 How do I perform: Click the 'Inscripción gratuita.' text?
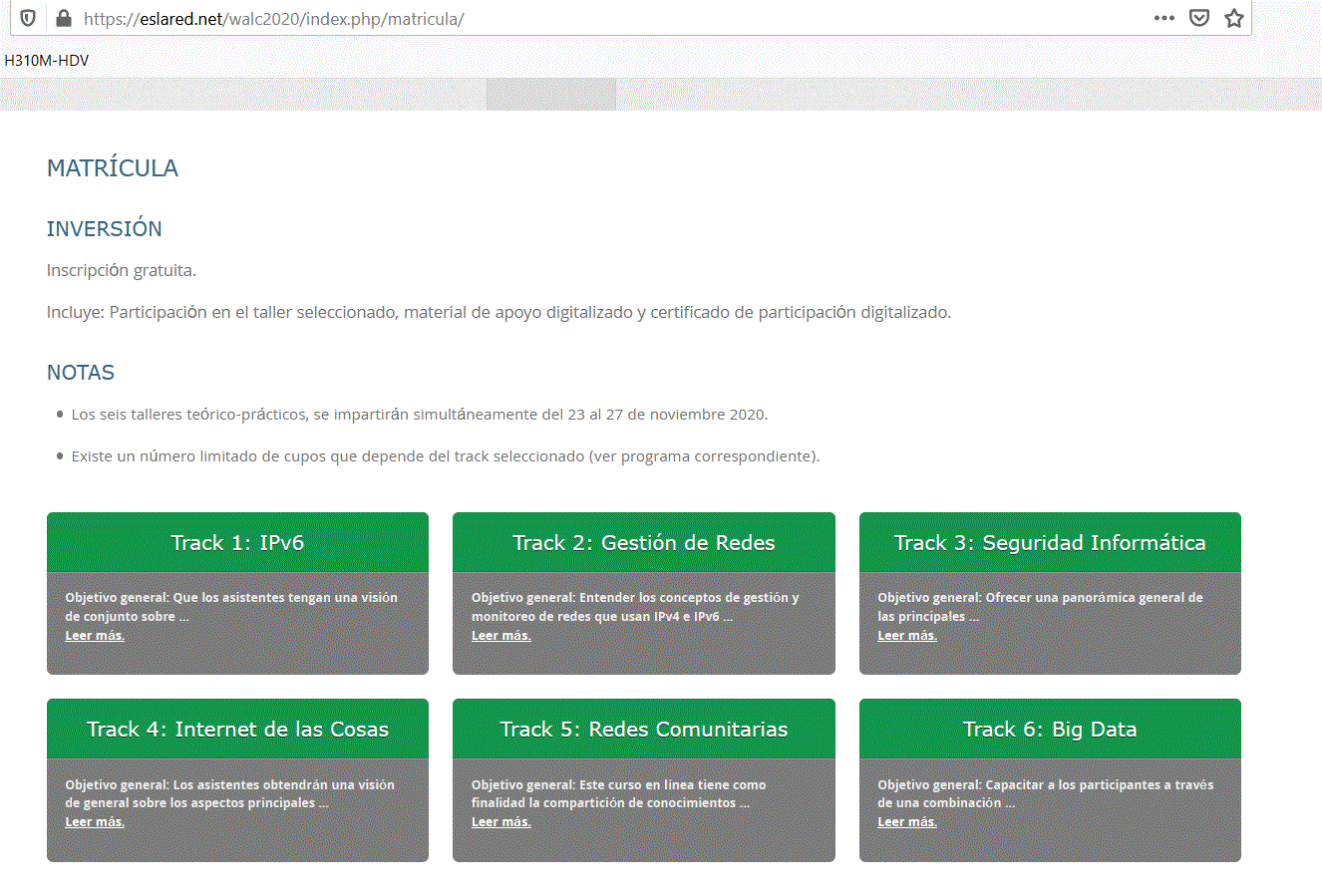click(122, 270)
